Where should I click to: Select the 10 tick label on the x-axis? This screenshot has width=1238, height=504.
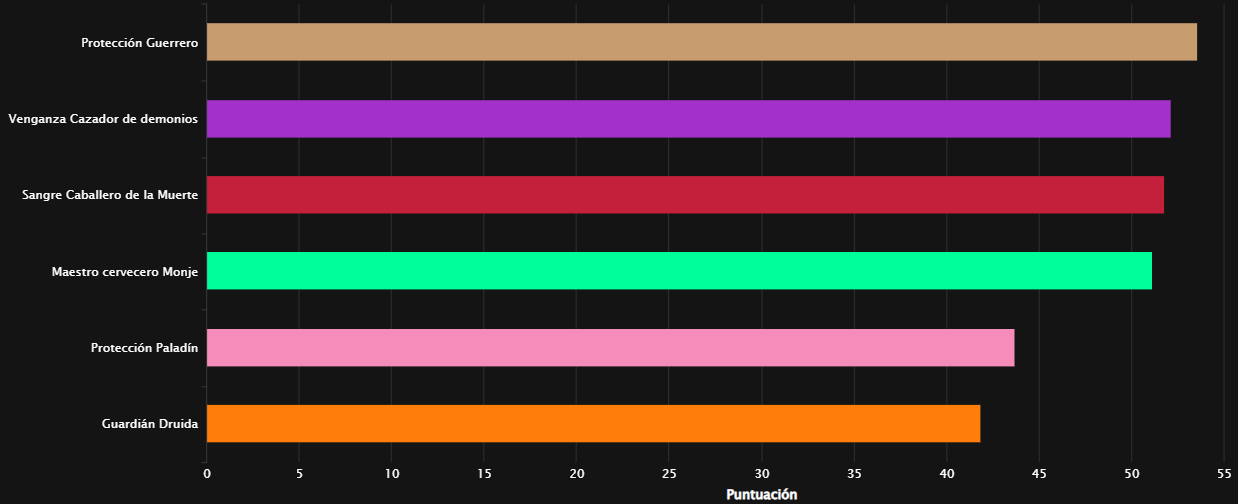coord(392,473)
